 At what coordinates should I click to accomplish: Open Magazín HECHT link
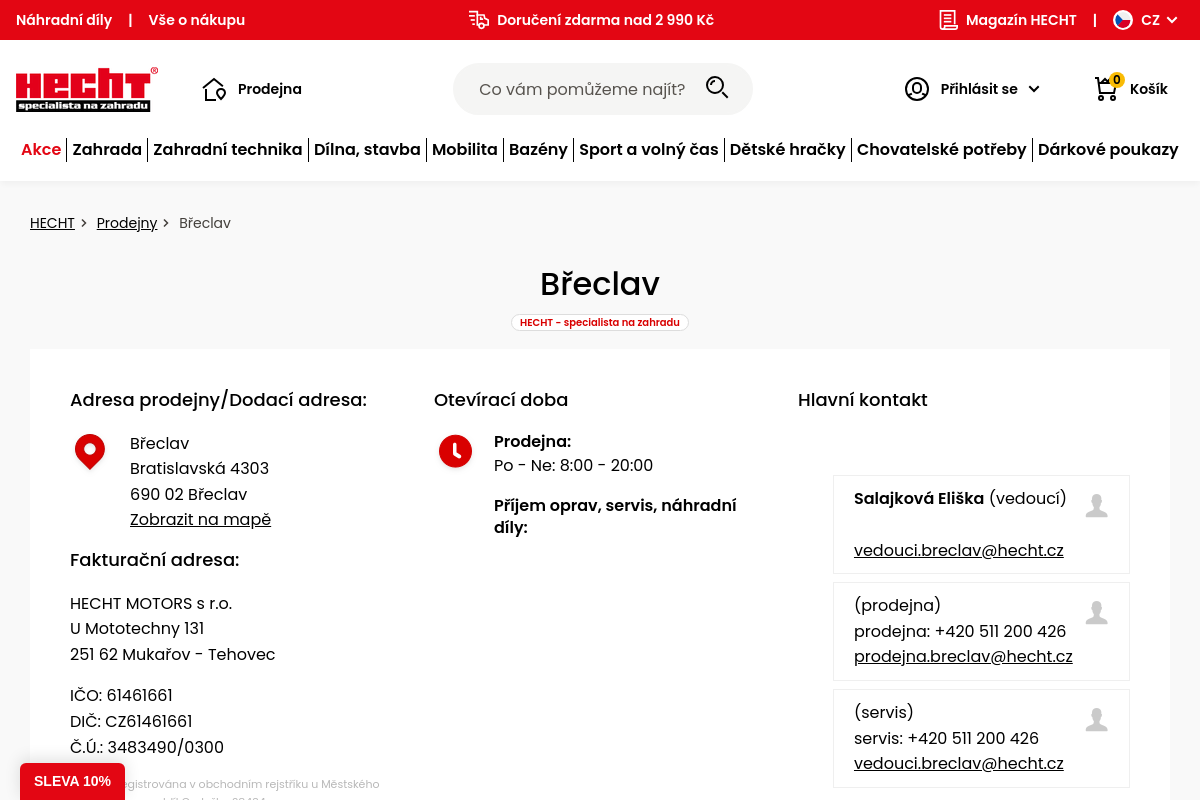(1021, 20)
